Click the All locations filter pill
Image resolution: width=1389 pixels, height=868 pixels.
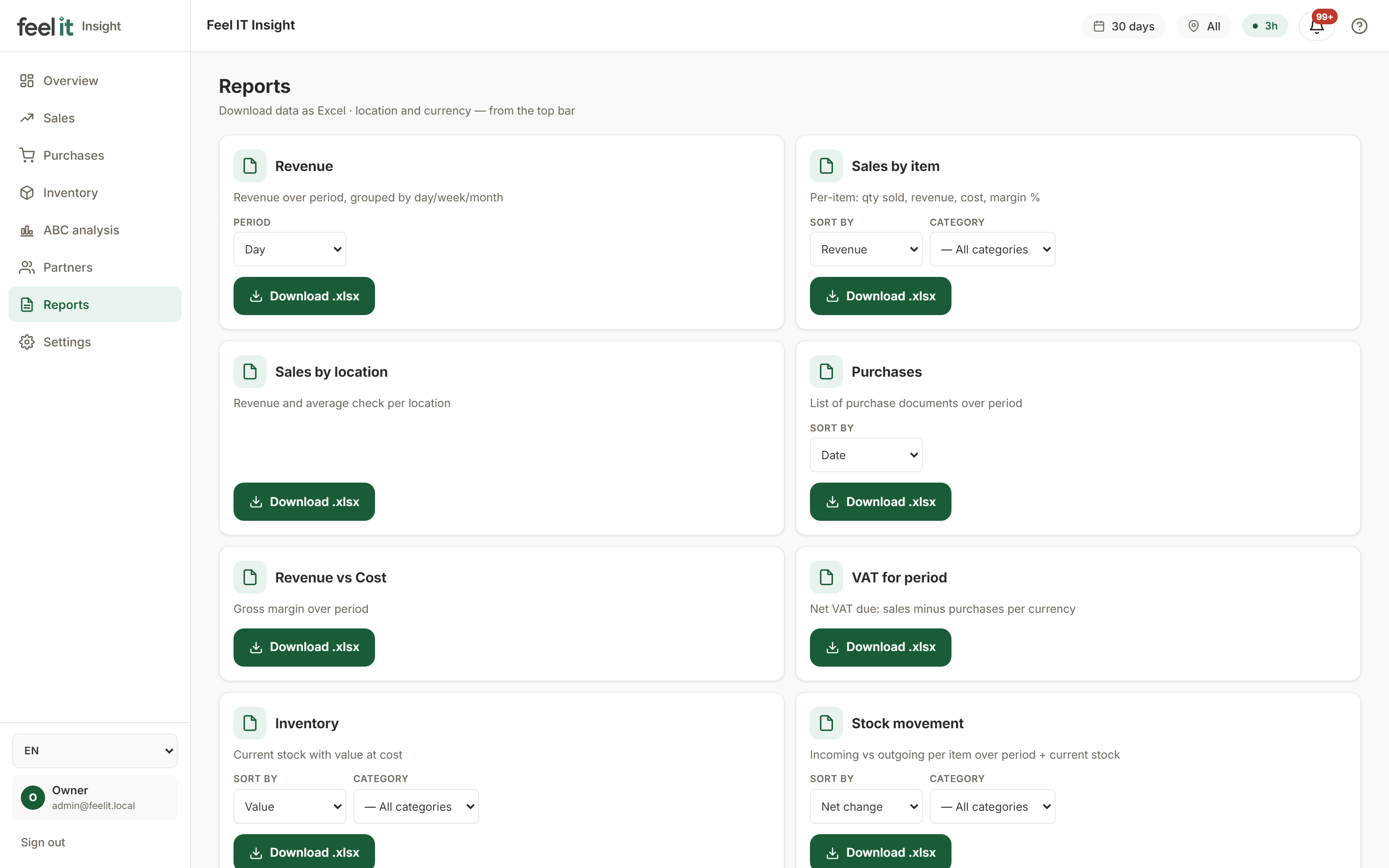[1204, 26]
